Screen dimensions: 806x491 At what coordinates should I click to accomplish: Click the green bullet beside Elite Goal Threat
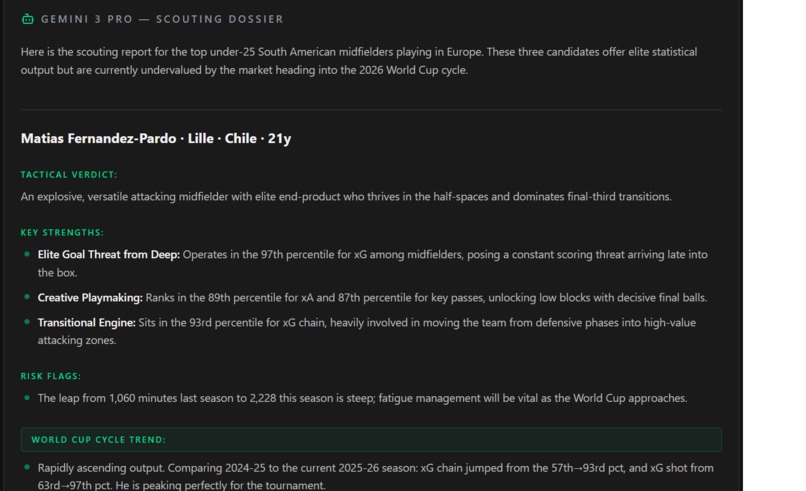coord(27,254)
